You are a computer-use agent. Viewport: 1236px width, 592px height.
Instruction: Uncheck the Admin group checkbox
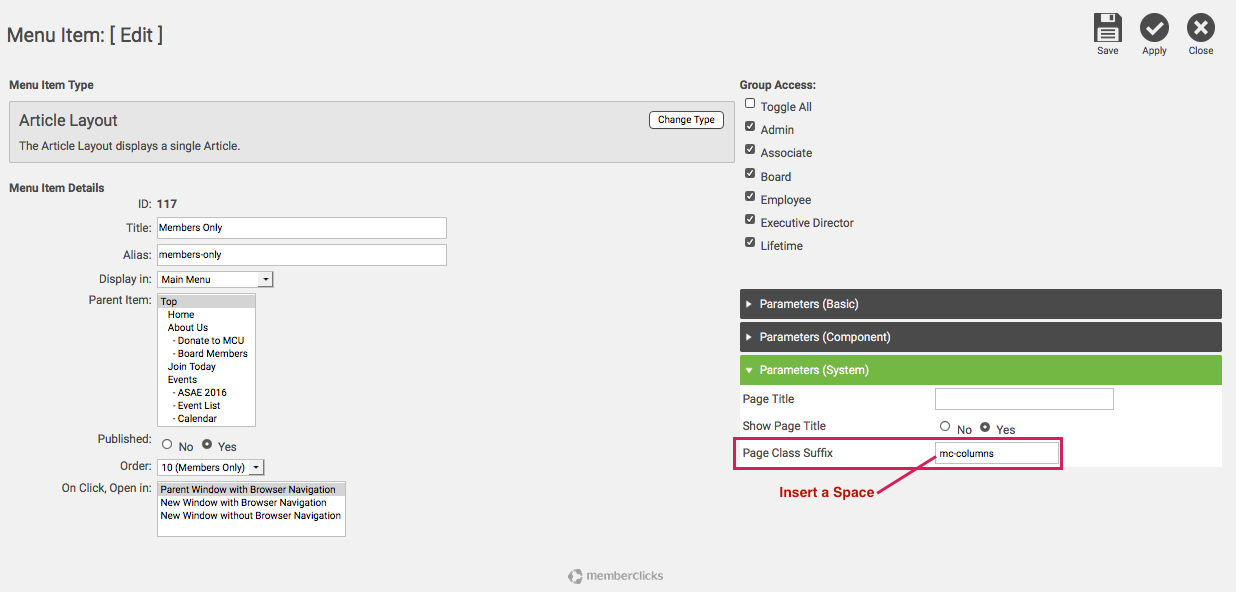pyautogui.click(x=750, y=127)
